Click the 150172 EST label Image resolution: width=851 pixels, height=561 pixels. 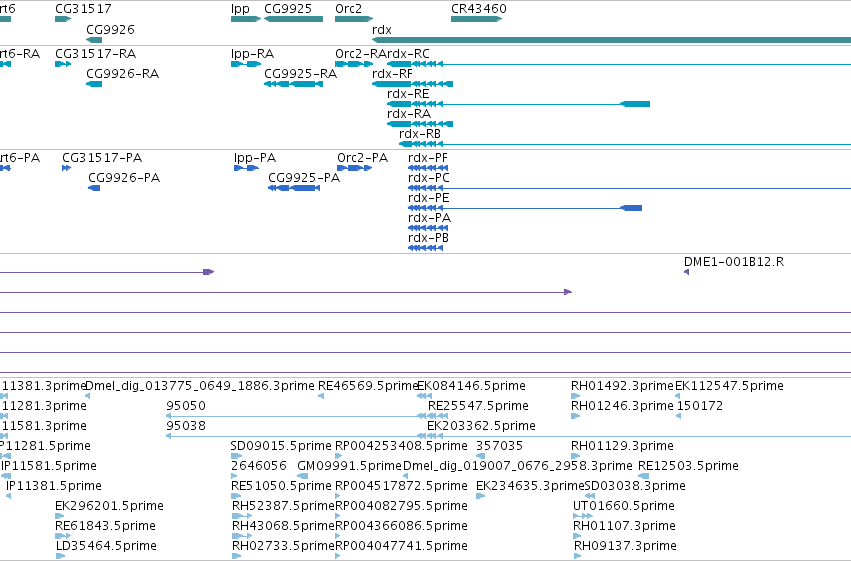tap(700, 406)
